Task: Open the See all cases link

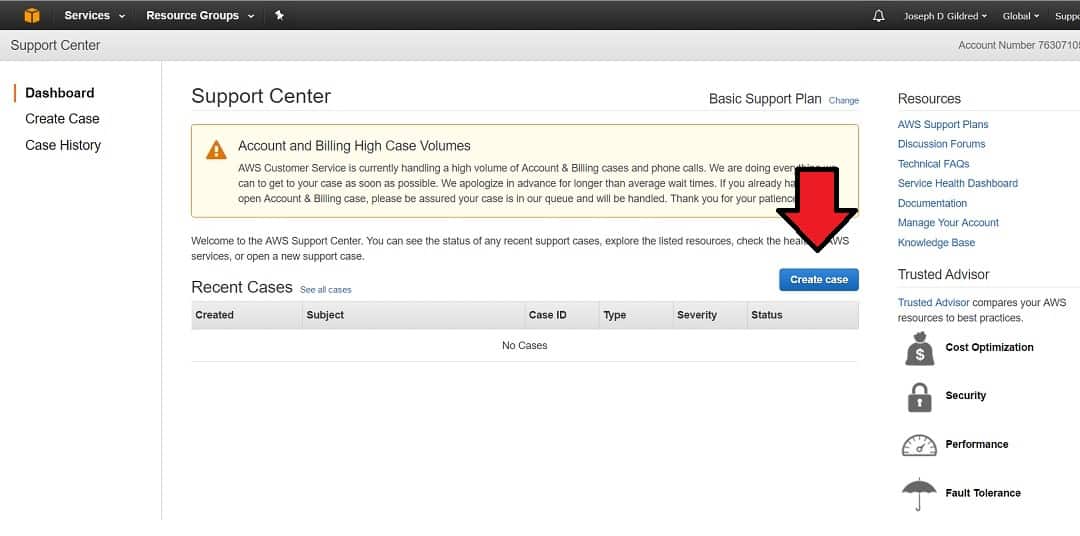Action: coord(326,290)
